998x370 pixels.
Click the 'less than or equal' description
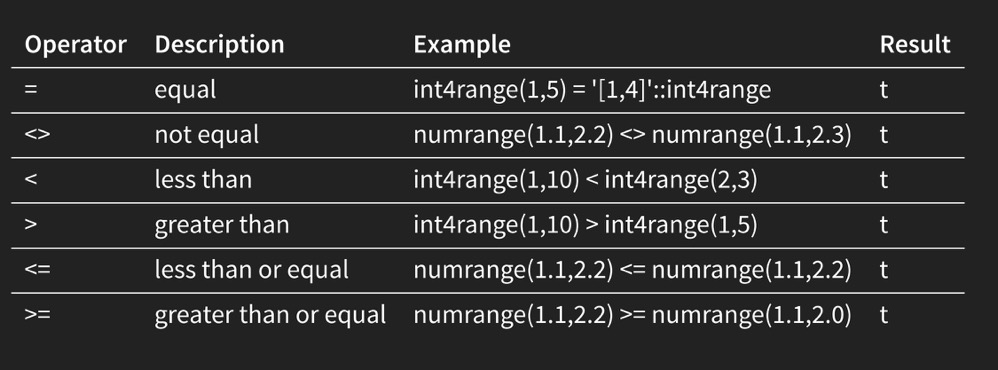251,270
